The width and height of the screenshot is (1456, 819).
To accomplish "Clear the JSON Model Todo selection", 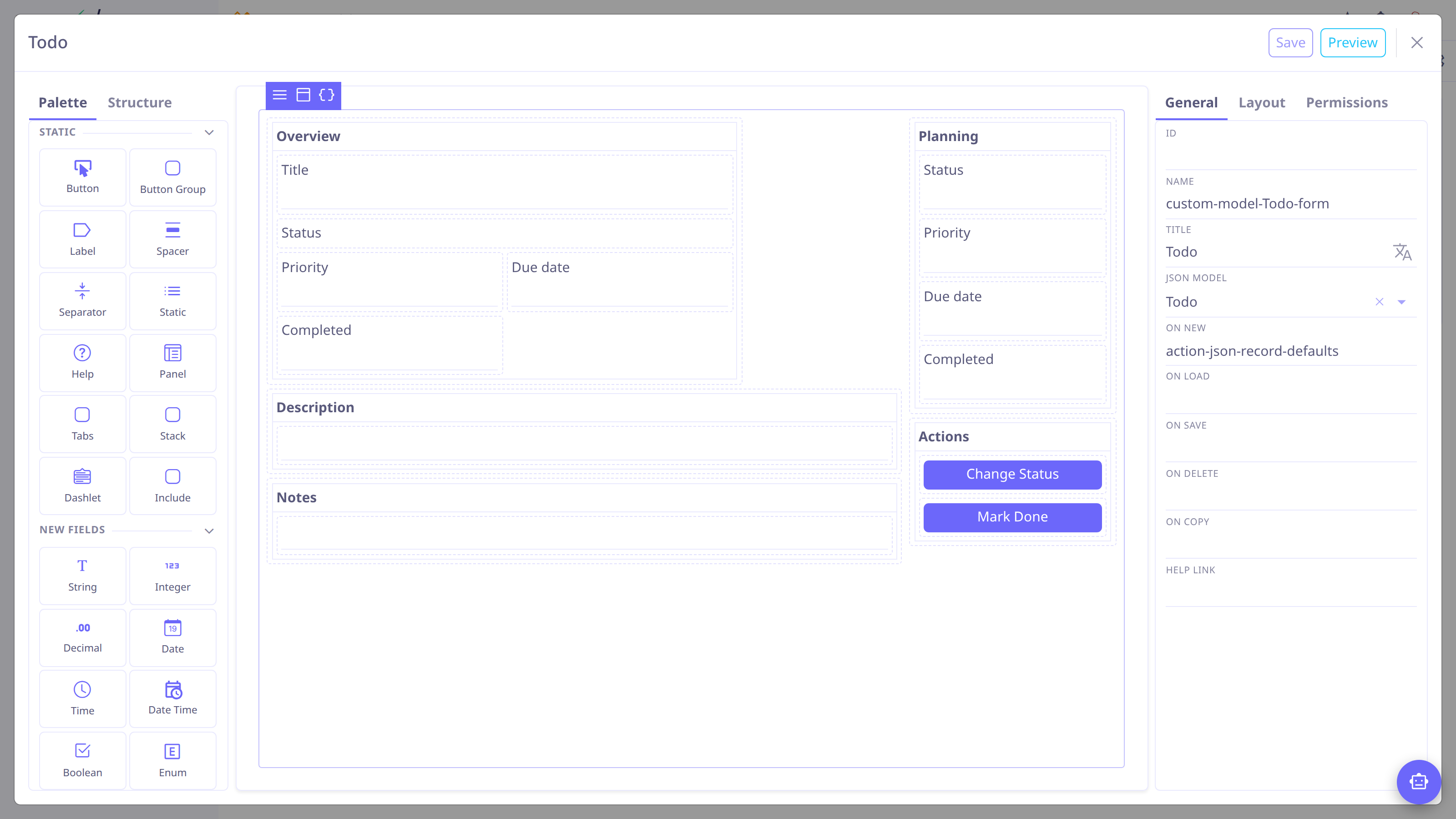I will 1380,302.
